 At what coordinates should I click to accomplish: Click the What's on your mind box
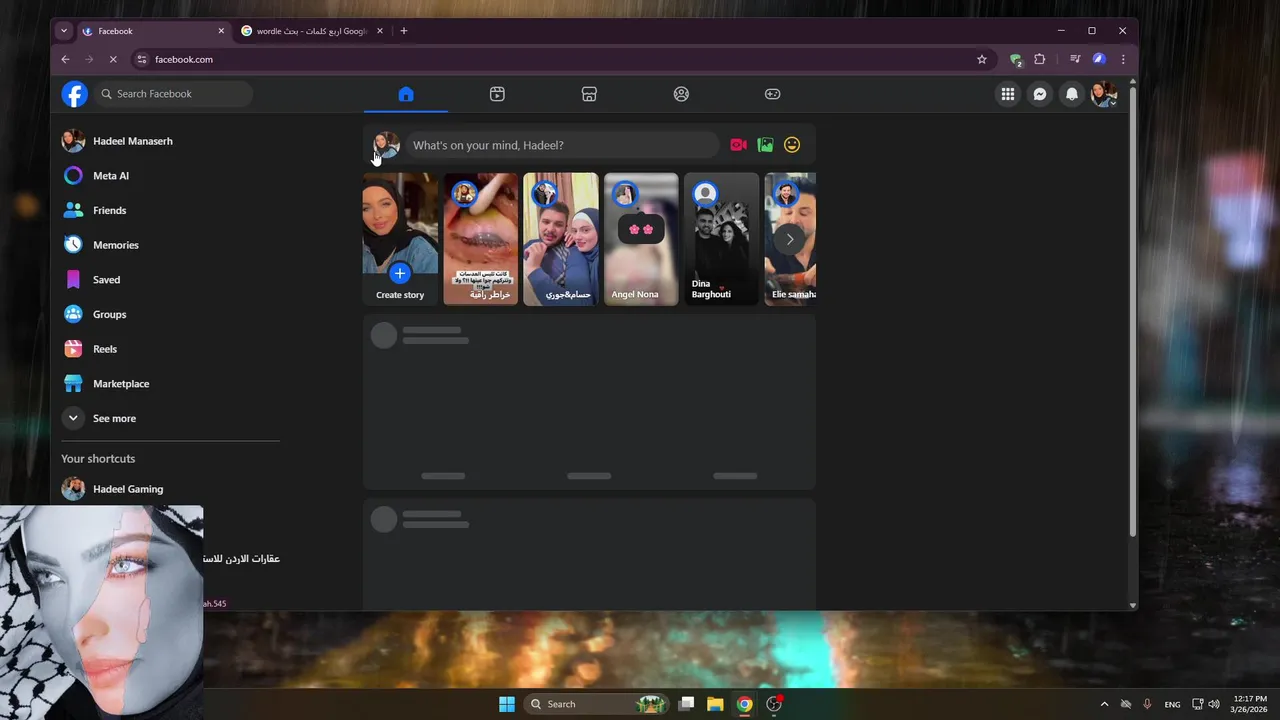point(561,145)
